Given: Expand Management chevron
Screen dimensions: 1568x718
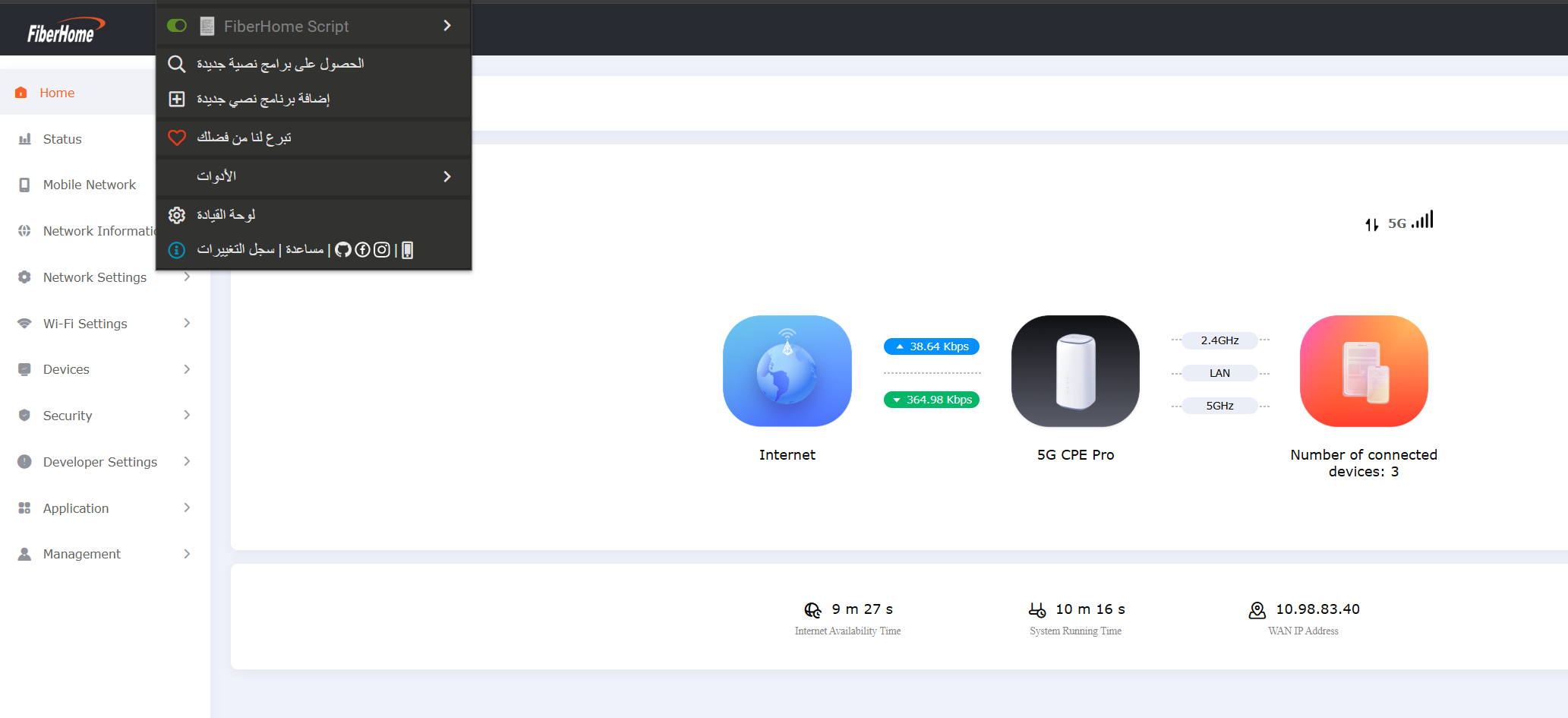Looking at the screenshot, I should 187,554.
